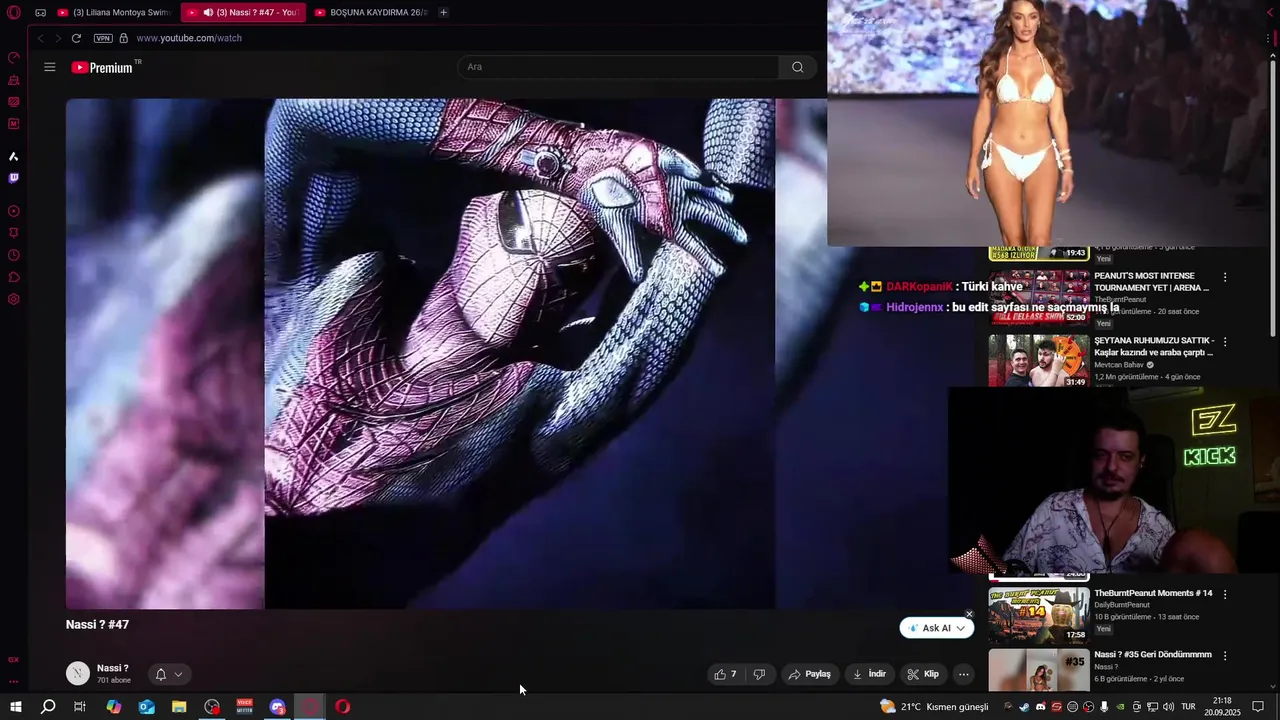Open Nassi ? #35 Geri Döndümmmm title
The width and height of the screenshot is (1280, 720).
[x=1152, y=655]
